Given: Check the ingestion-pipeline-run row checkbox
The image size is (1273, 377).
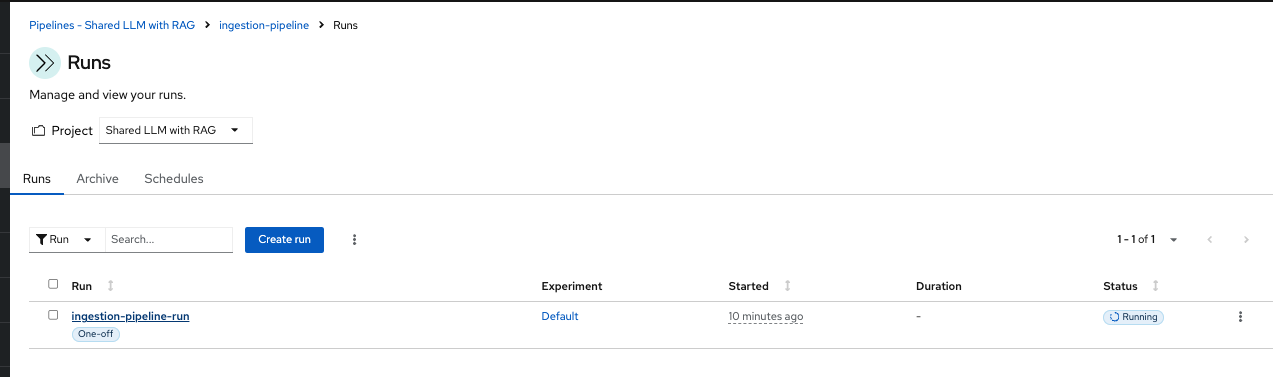Looking at the screenshot, I should [x=53, y=314].
